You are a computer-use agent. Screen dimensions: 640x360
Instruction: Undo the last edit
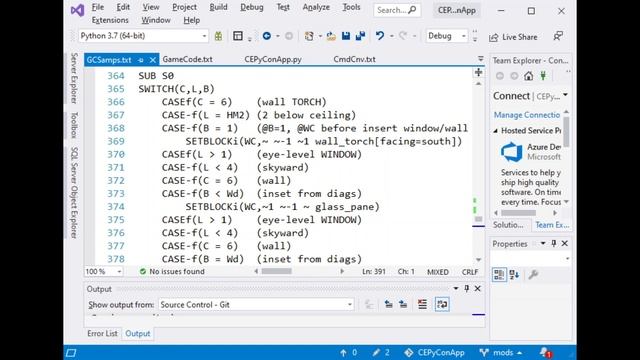pos(380,36)
